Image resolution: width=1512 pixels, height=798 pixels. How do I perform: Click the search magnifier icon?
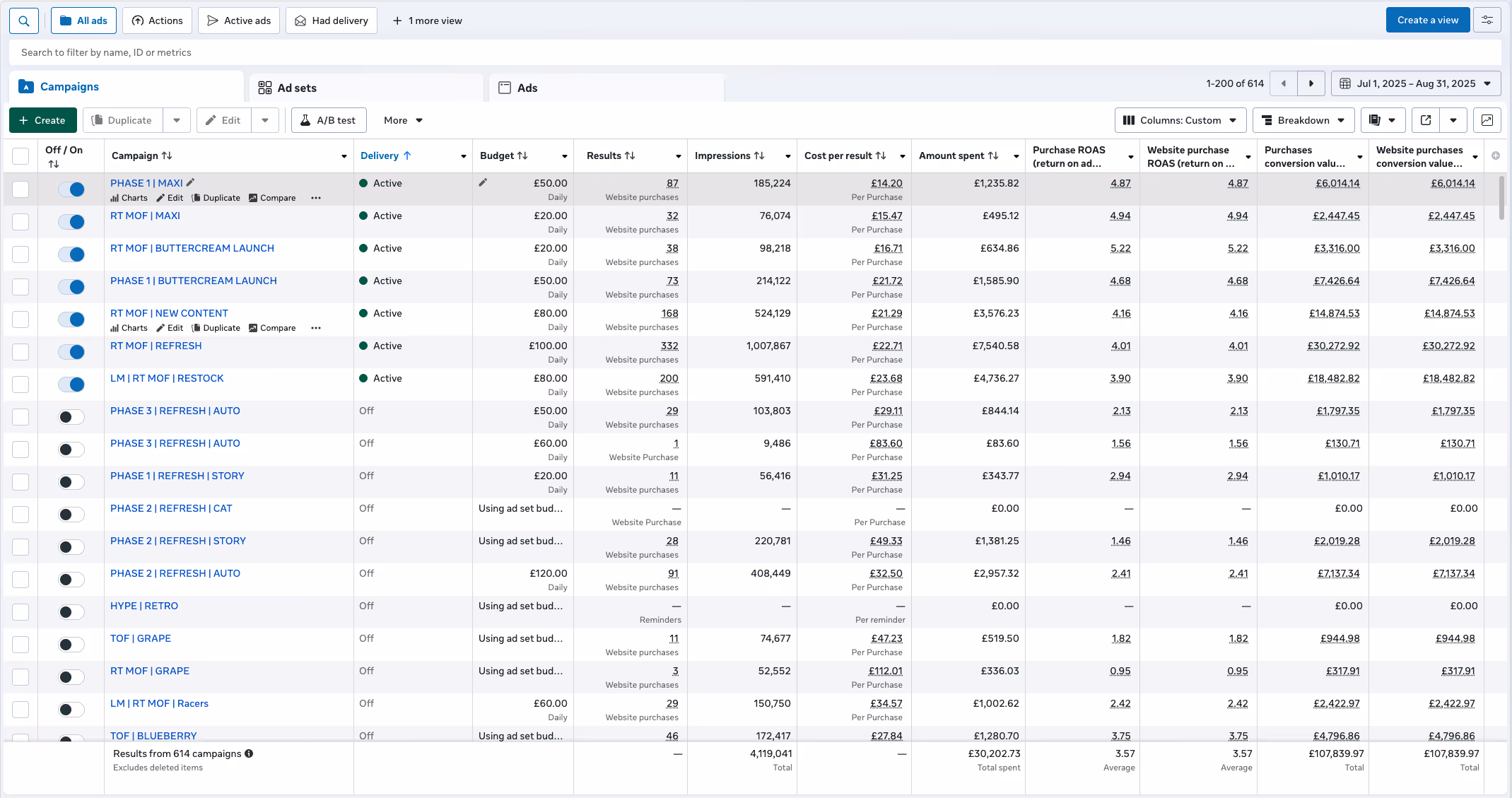click(24, 20)
